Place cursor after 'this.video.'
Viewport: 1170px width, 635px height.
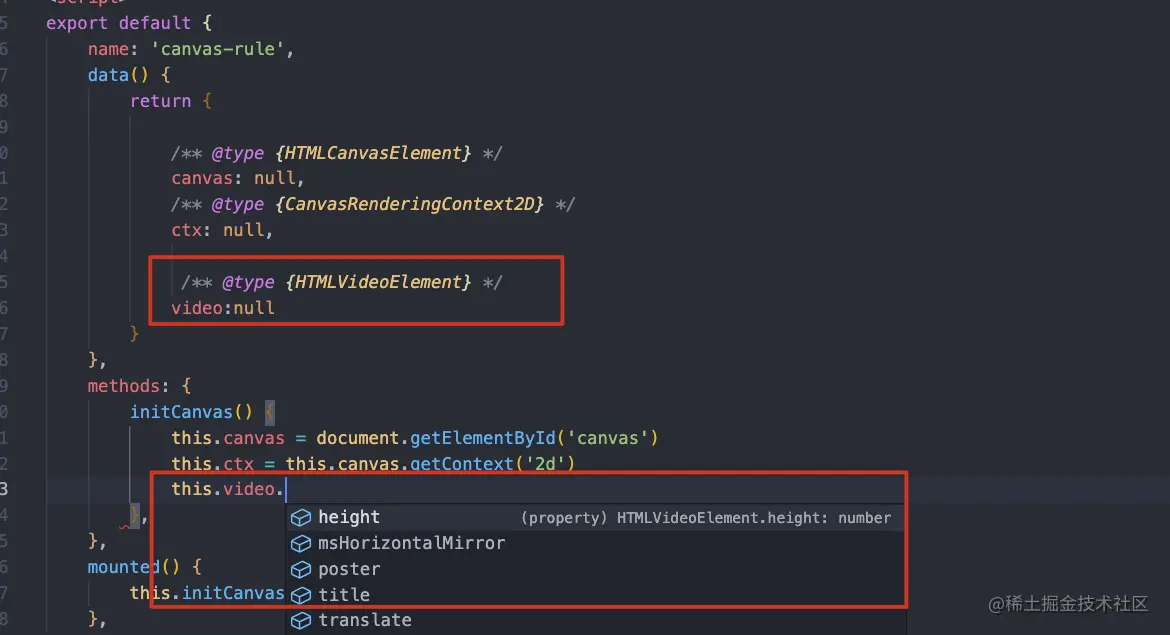286,489
